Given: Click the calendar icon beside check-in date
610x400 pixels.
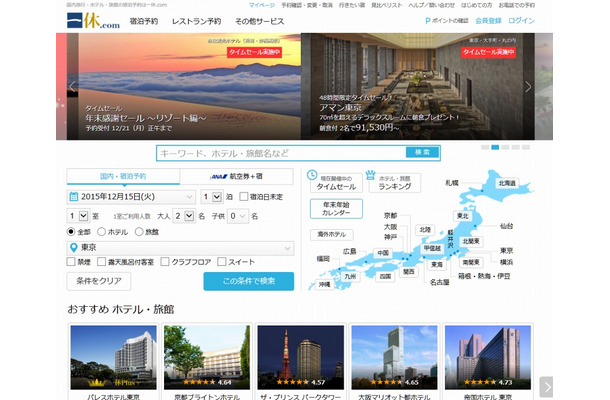Looking at the screenshot, I should click(x=74, y=197).
